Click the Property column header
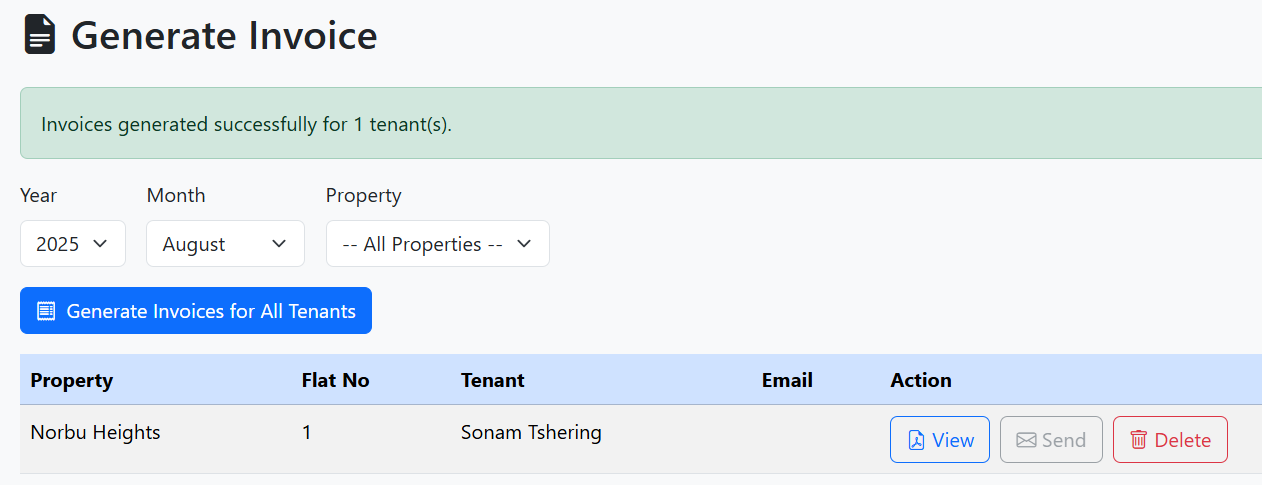This screenshot has width=1262, height=485. point(72,380)
